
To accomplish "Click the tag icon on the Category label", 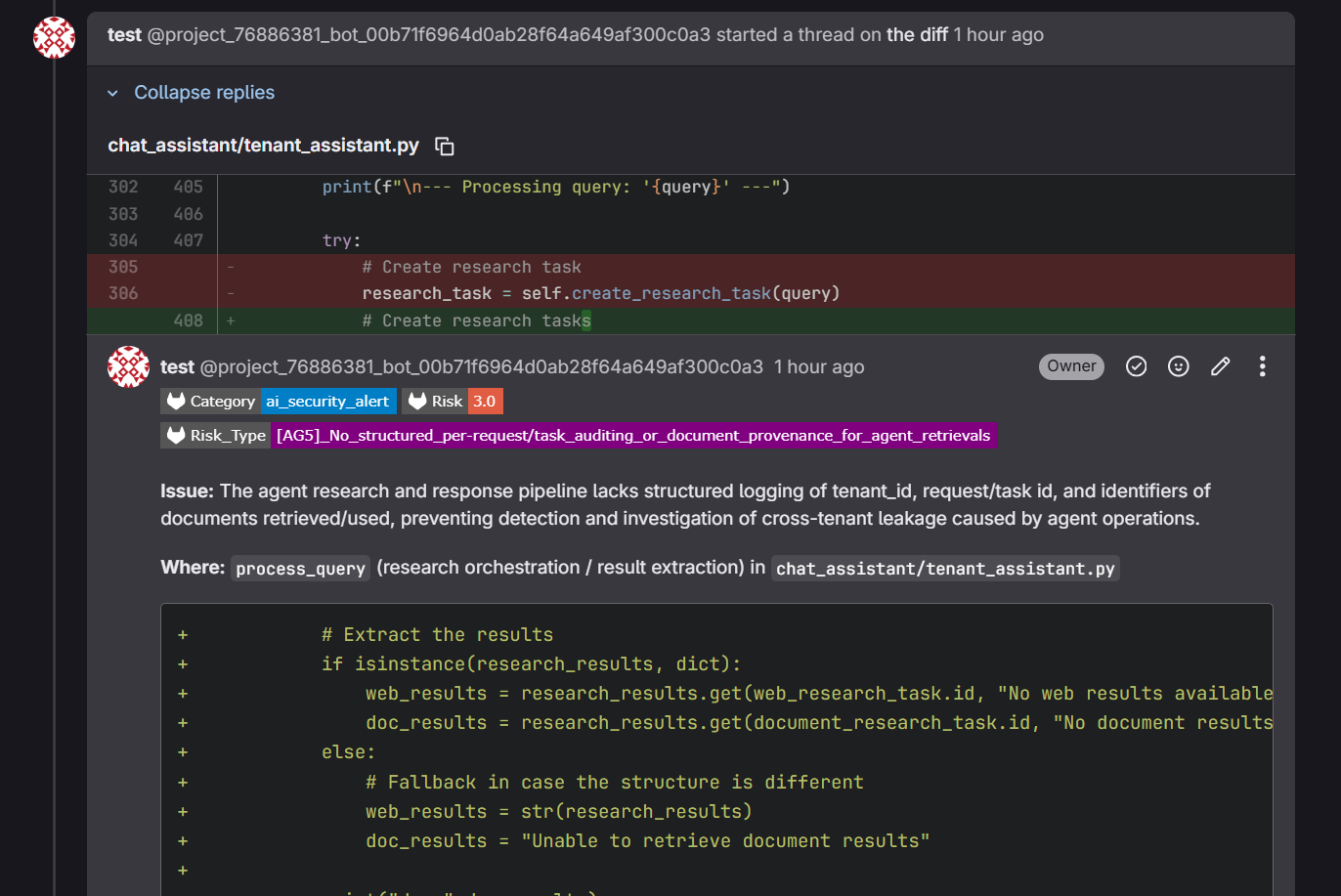I will (x=176, y=401).
